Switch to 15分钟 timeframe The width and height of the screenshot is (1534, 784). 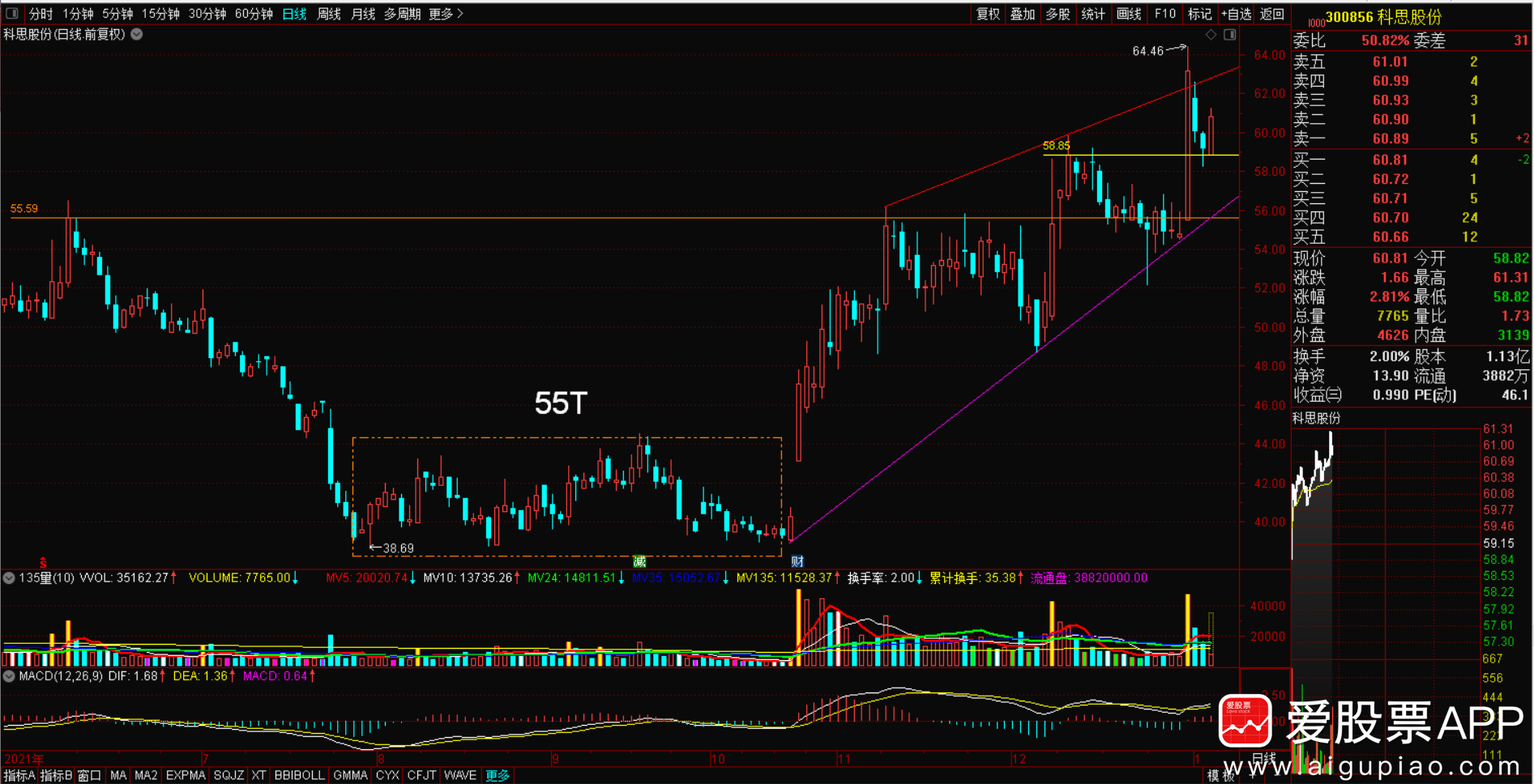160,14
